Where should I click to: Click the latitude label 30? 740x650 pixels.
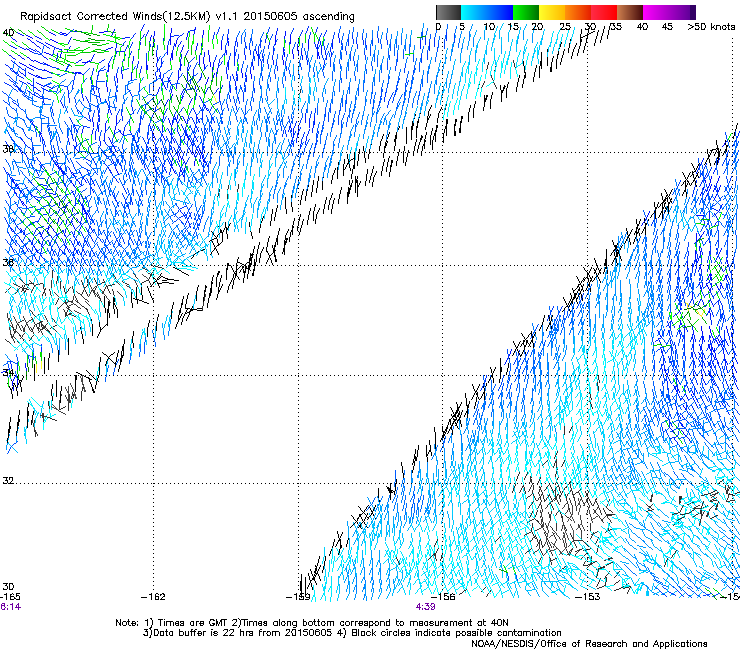pos(8,586)
